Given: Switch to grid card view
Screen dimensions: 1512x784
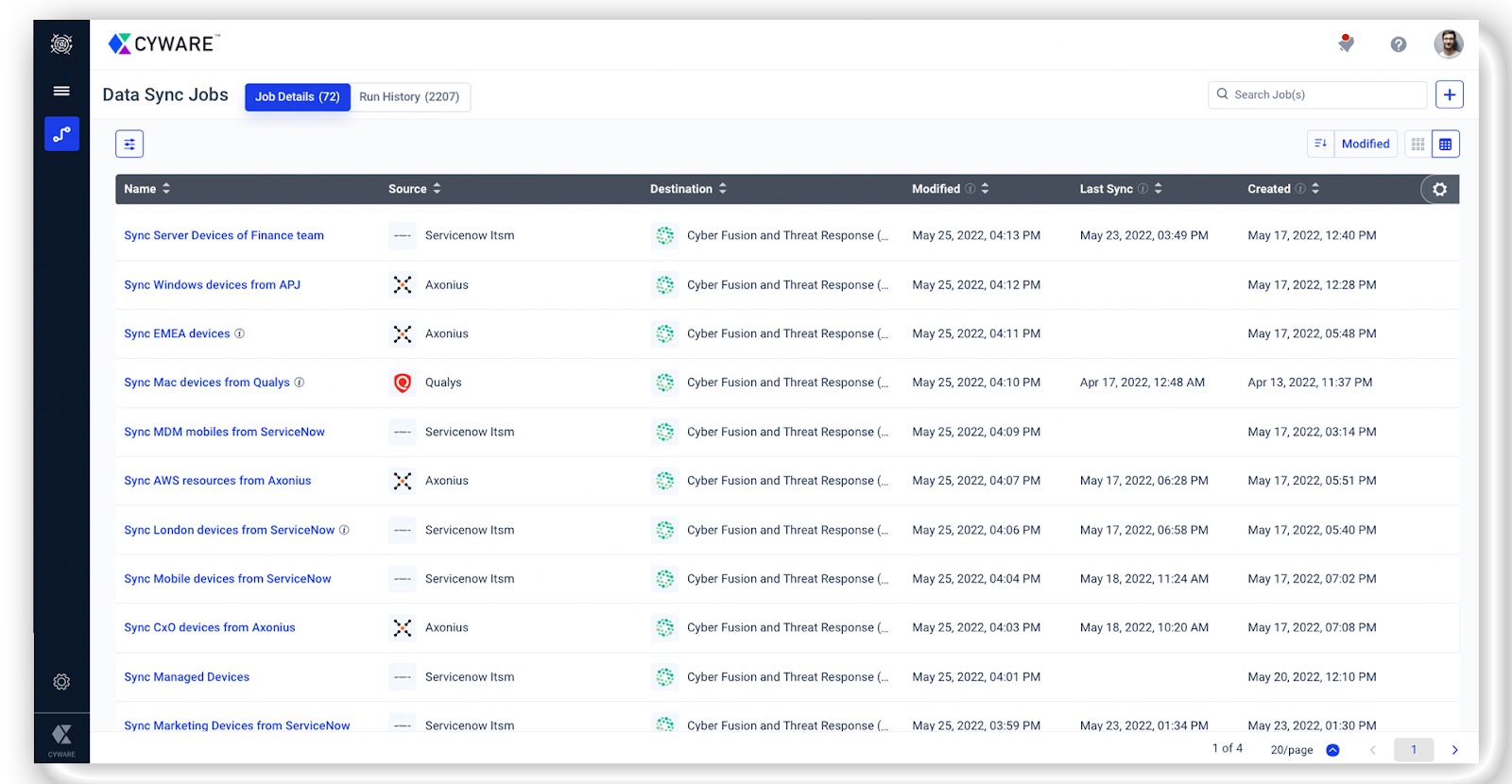Looking at the screenshot, I should tap(1418, 144).
